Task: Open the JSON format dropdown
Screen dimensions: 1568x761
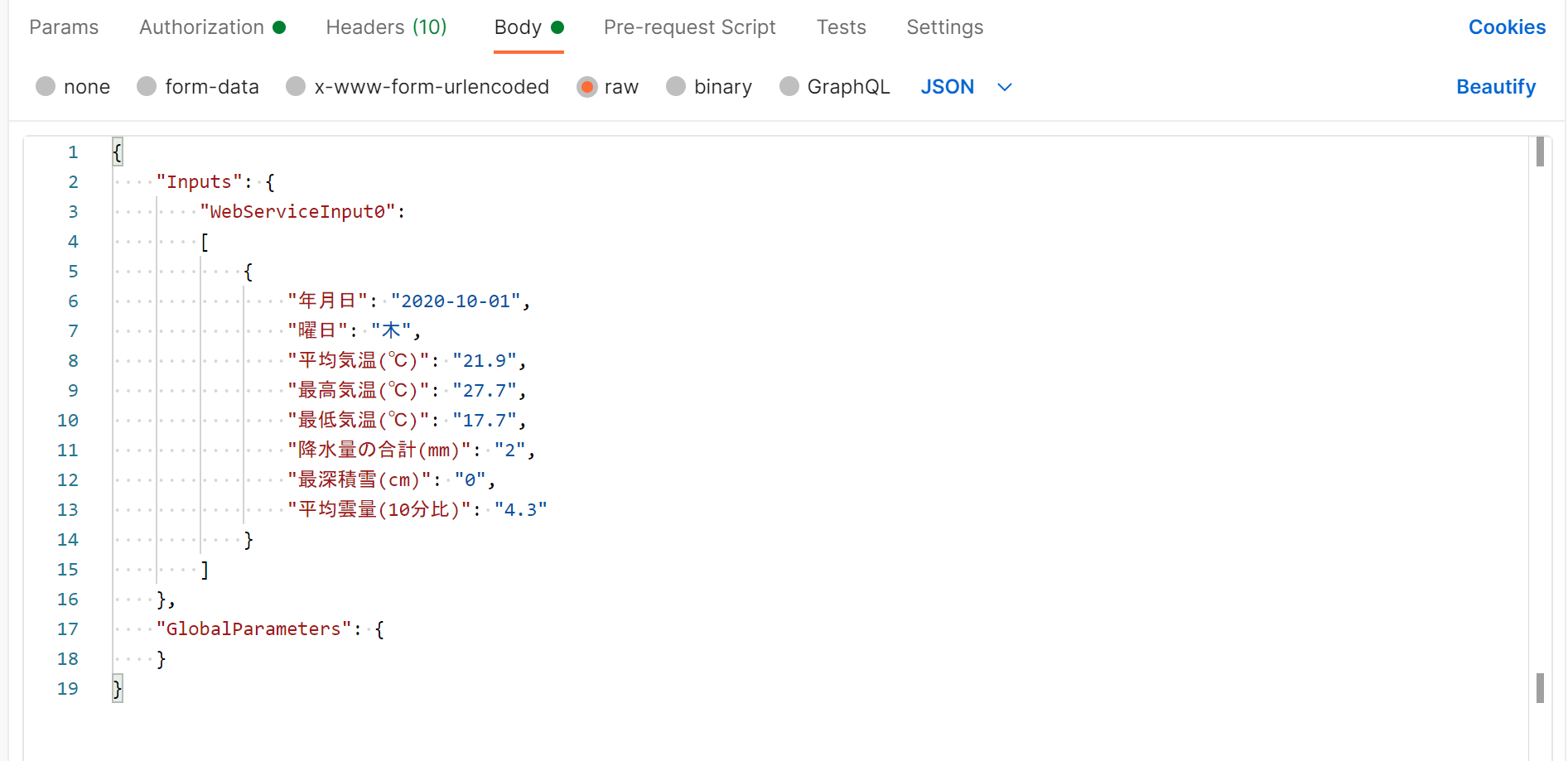Action: pyautogui.click(x=966, y=87)
